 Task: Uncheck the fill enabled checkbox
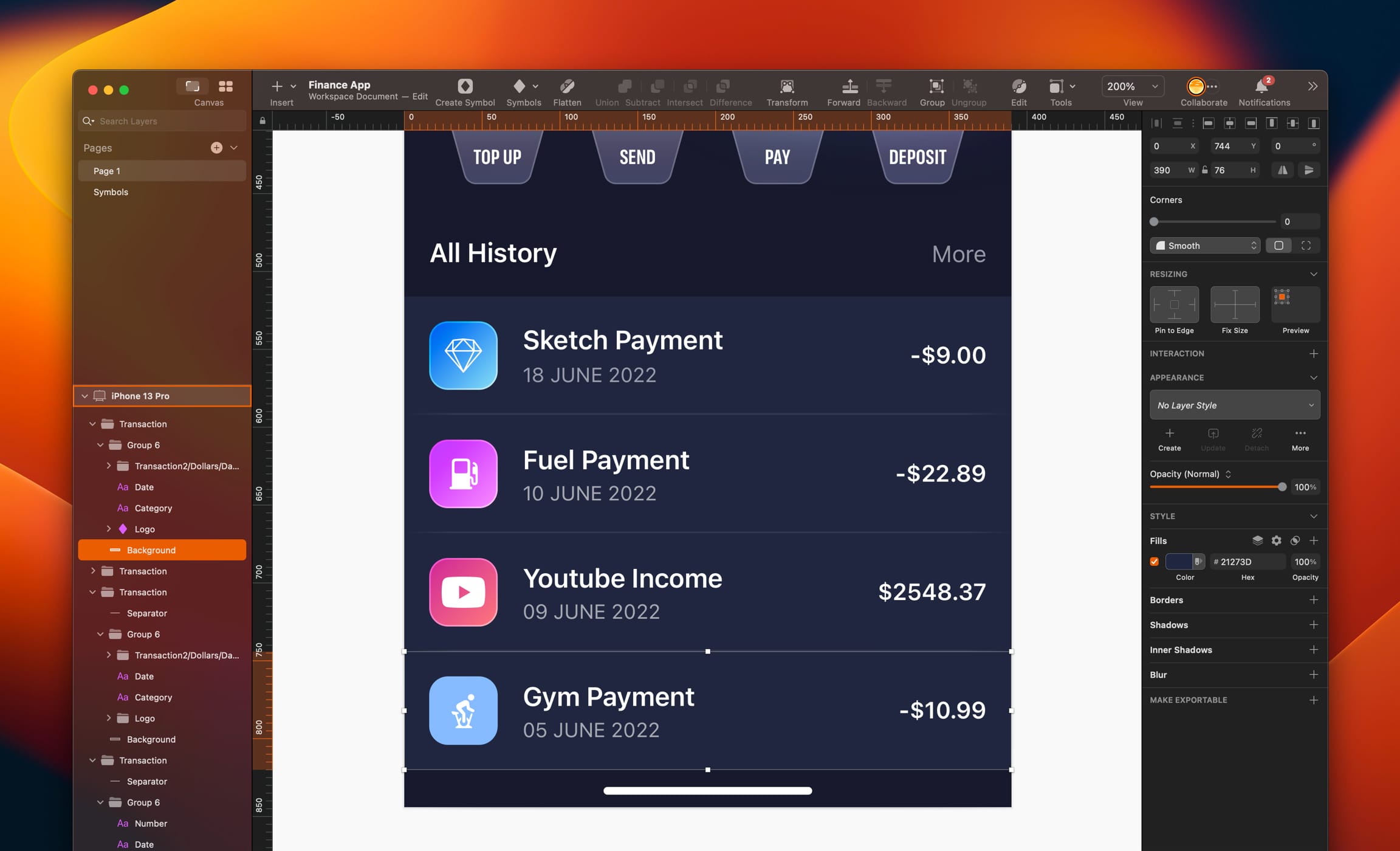pyautogui.click(x=1154, y=562)
